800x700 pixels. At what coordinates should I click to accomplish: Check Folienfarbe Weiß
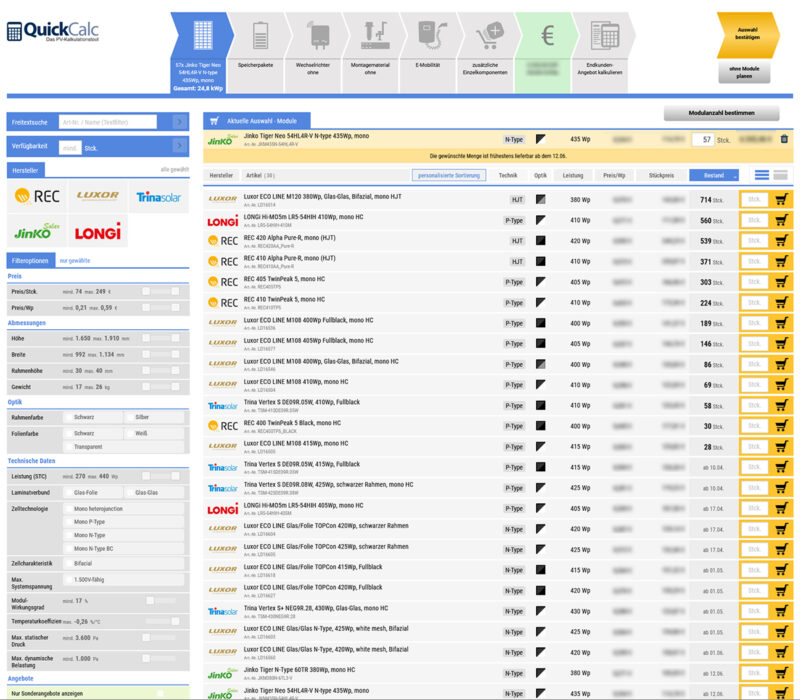point(130,433)
